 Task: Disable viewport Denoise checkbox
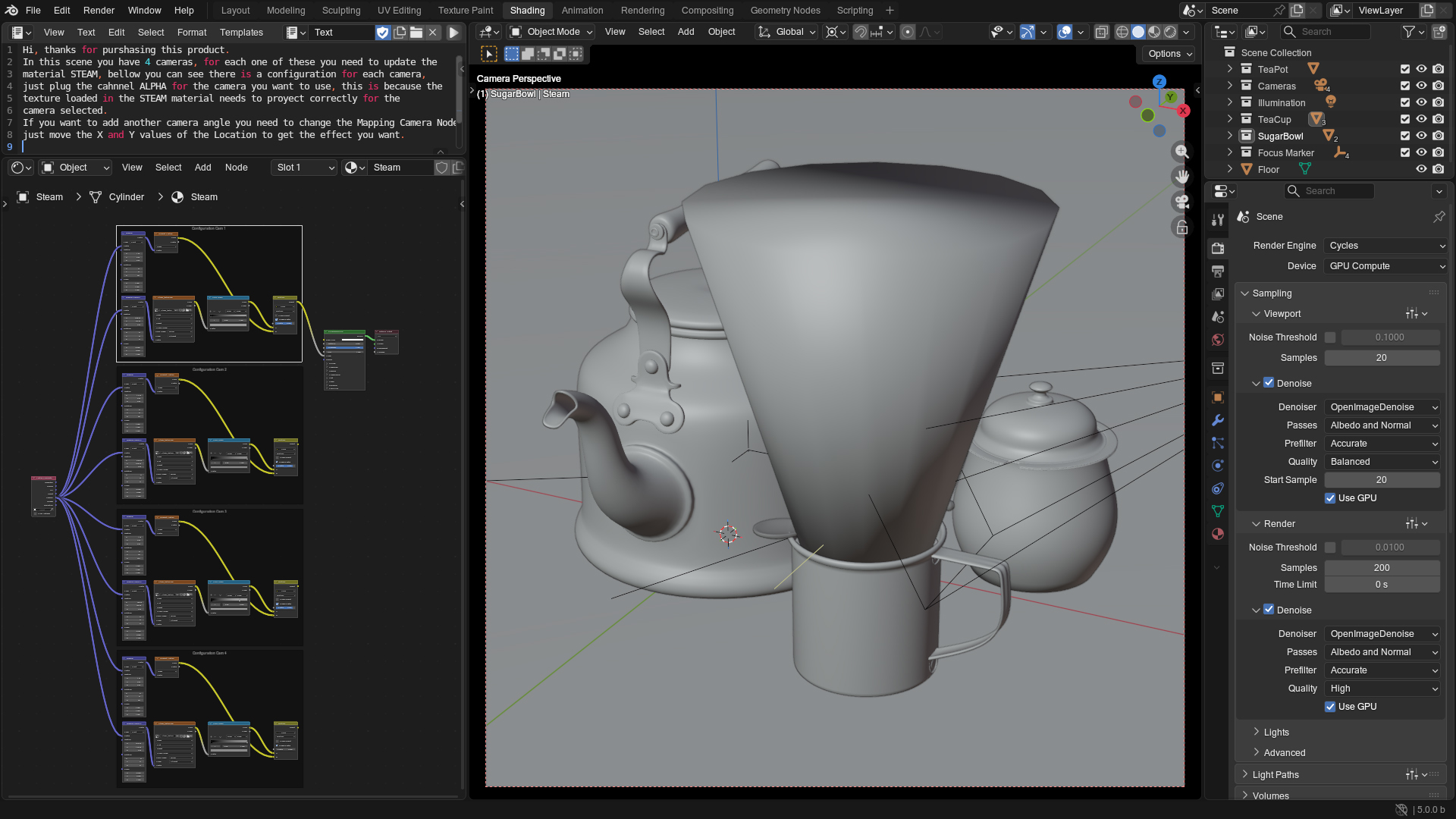click(x=1269, y=383)
